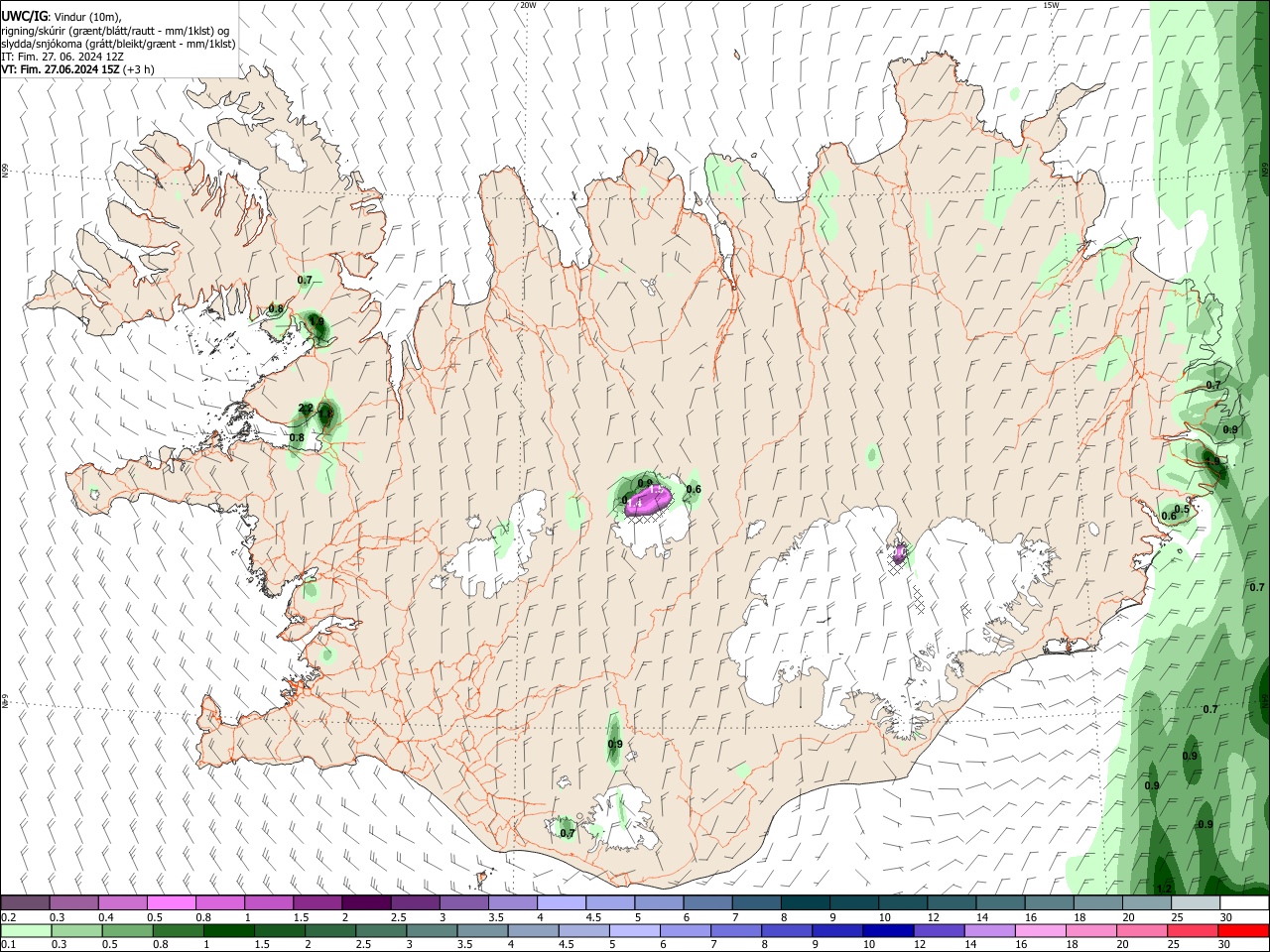Click the 1.2 value at bottom right sea

1165,888
